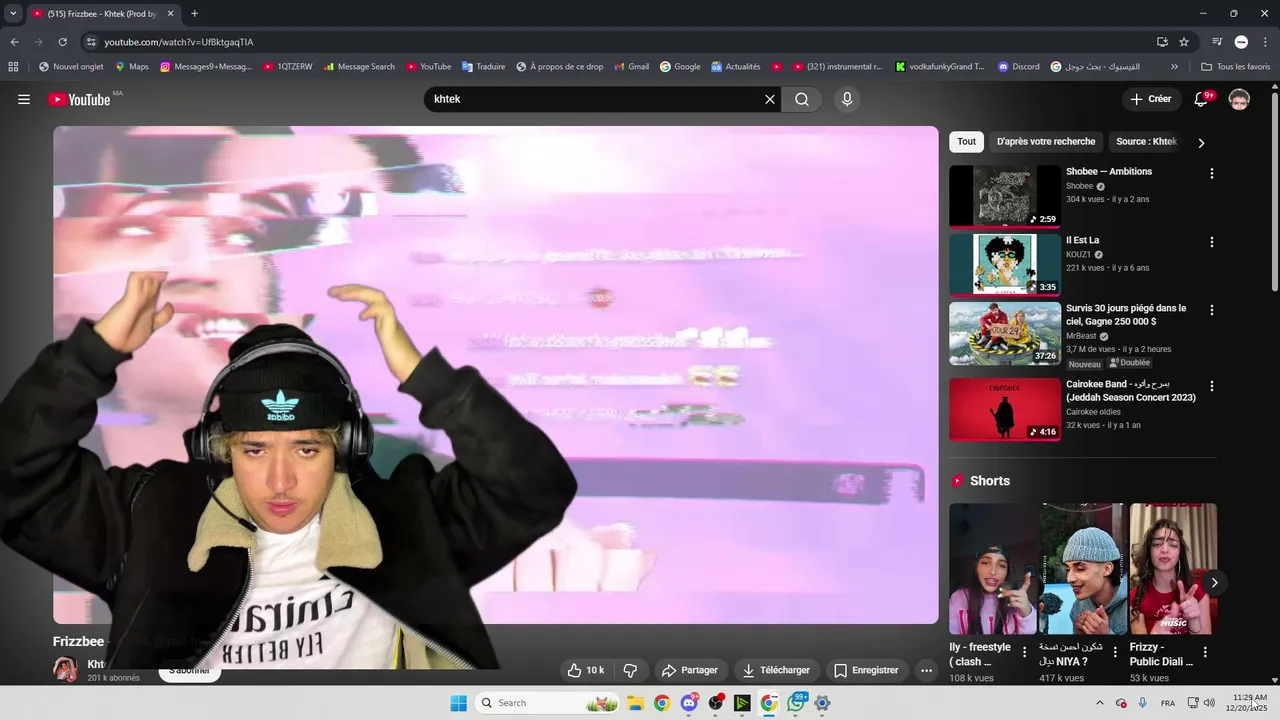
Task: Open the Maps bookmark
Action: coord(131,67)
